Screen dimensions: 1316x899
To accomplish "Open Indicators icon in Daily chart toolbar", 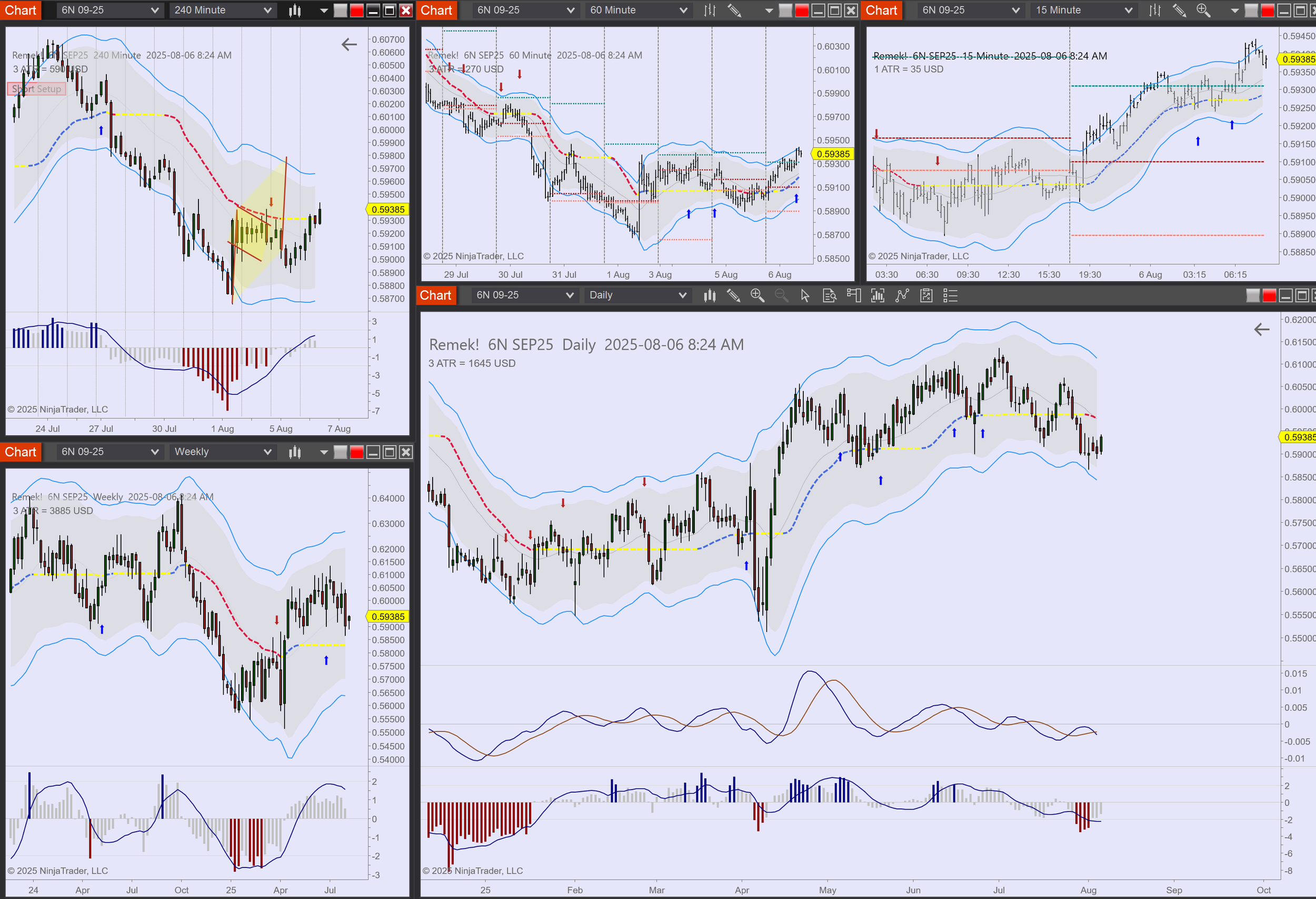I will 902,295.
